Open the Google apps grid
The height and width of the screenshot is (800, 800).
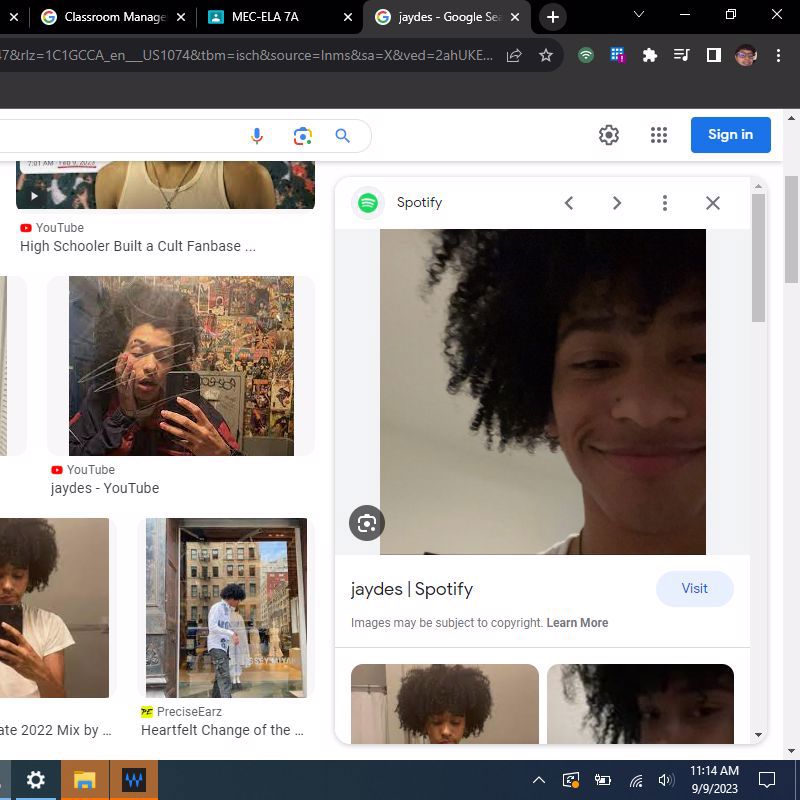[659, 135]
